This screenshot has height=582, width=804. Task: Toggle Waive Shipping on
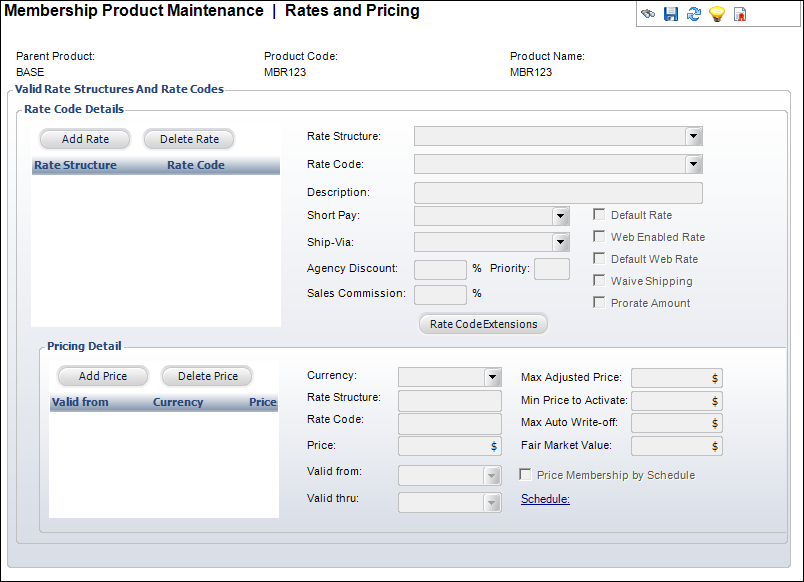pos(598,281)
